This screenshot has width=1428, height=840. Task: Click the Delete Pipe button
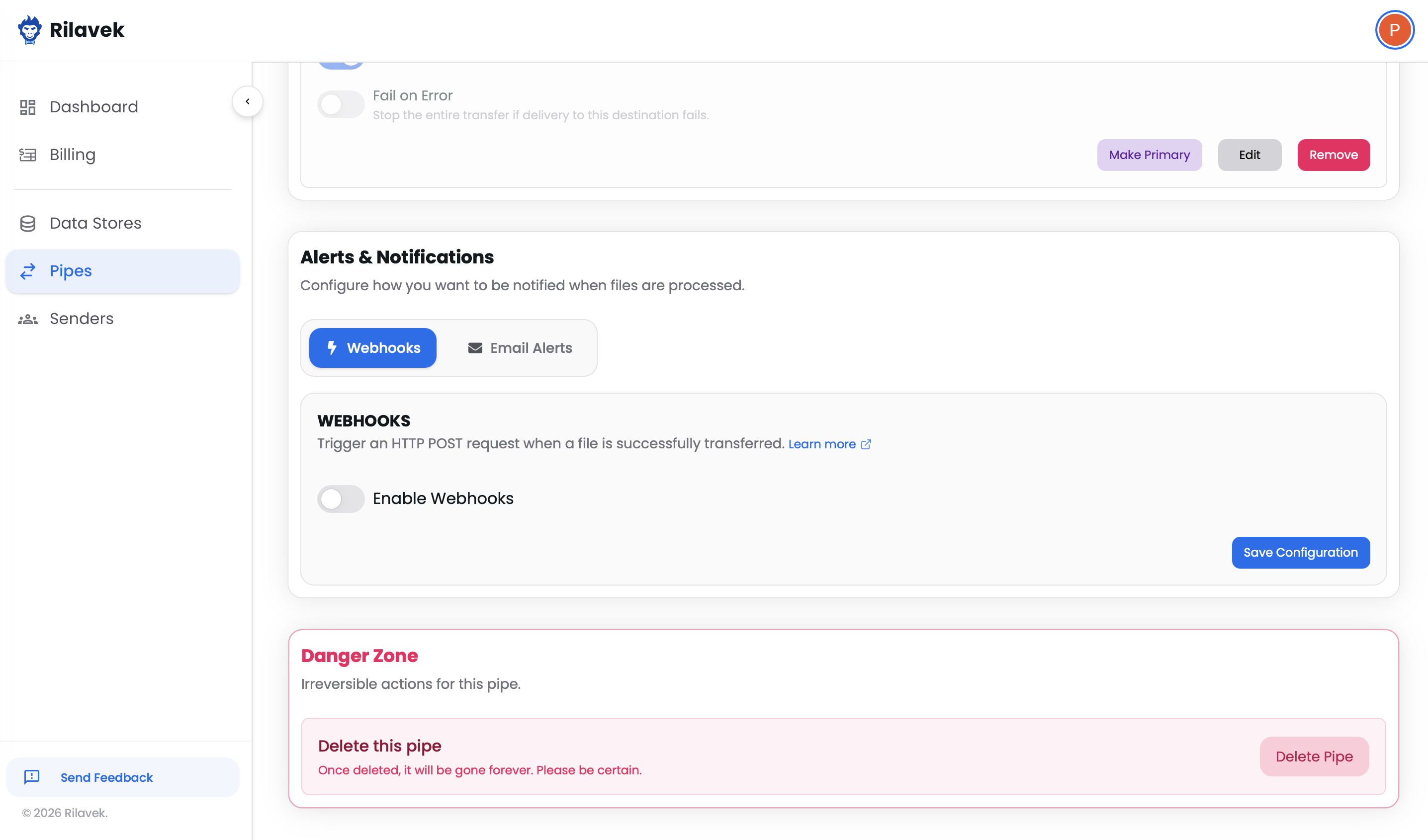click(1314, 756)
